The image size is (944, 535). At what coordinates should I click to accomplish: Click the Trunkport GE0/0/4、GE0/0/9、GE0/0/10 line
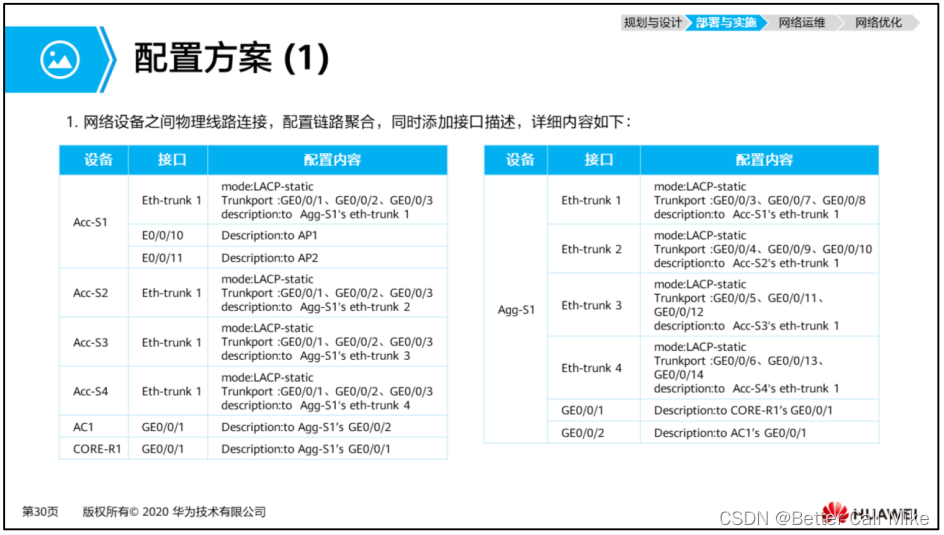[763, 249]
